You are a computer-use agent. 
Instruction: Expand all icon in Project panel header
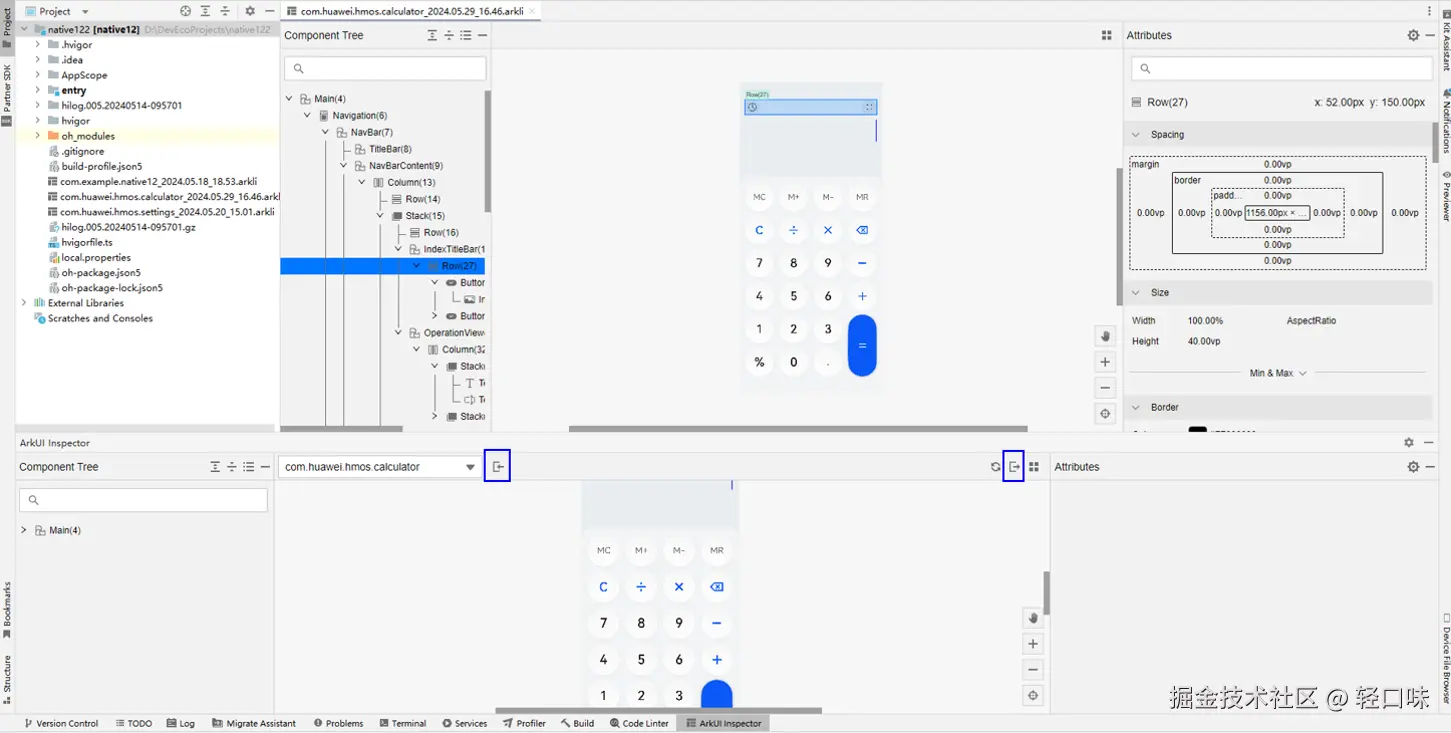pyautogui.click(x=205, y=11)
